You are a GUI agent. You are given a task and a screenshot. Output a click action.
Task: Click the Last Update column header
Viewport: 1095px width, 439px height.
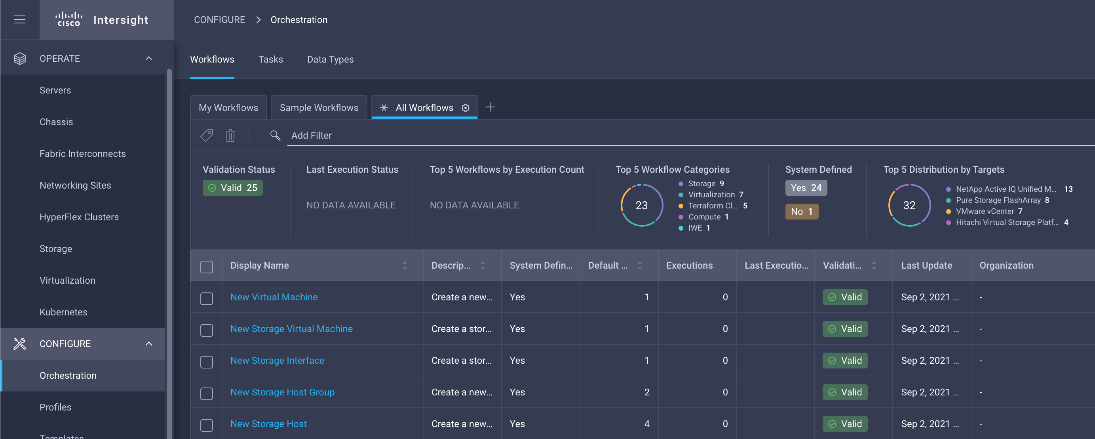pyautogui.click(x=926, y=266)
